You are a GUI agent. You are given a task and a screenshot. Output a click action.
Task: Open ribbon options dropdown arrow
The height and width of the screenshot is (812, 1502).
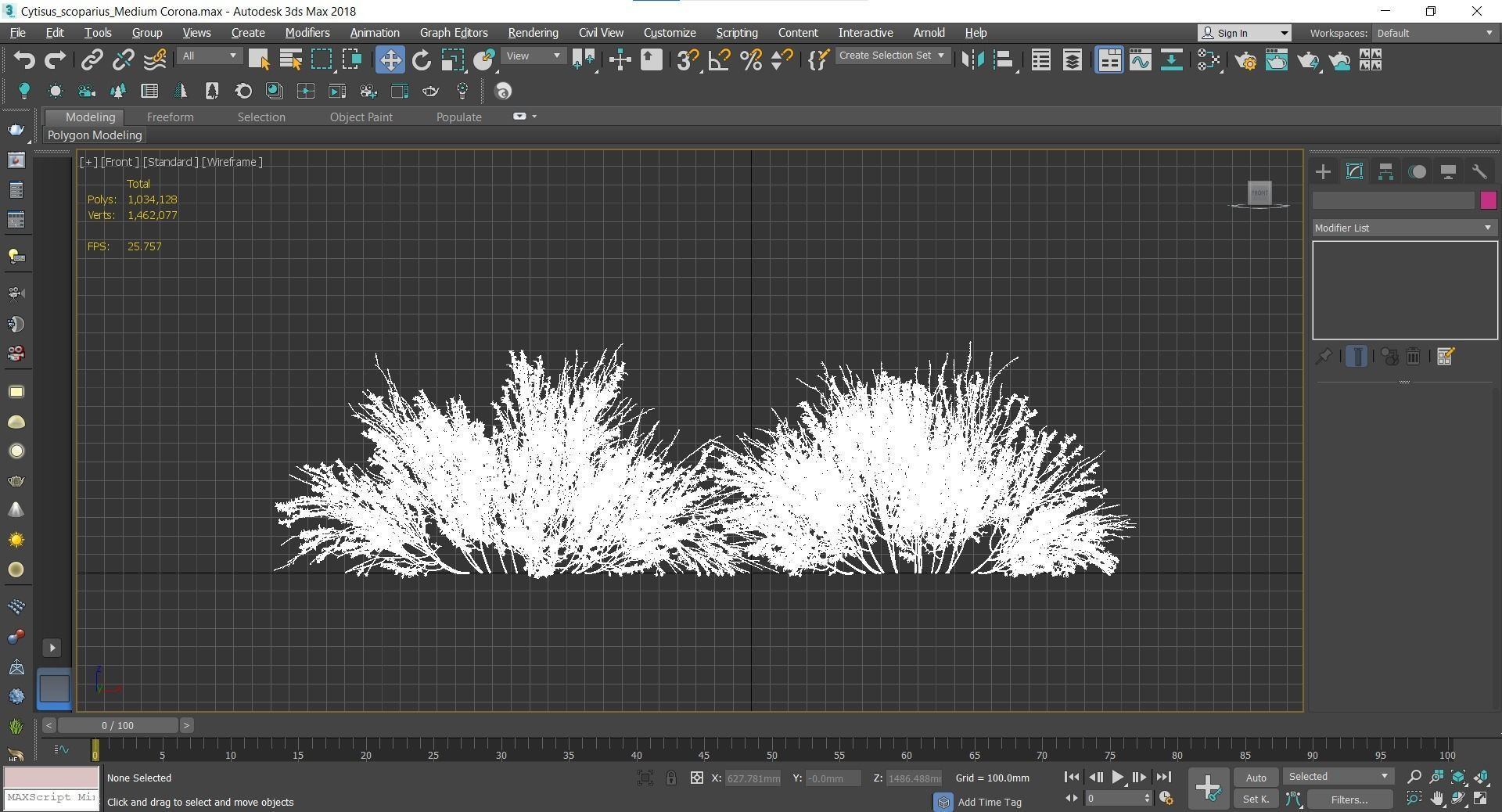(x=534, y=117)
